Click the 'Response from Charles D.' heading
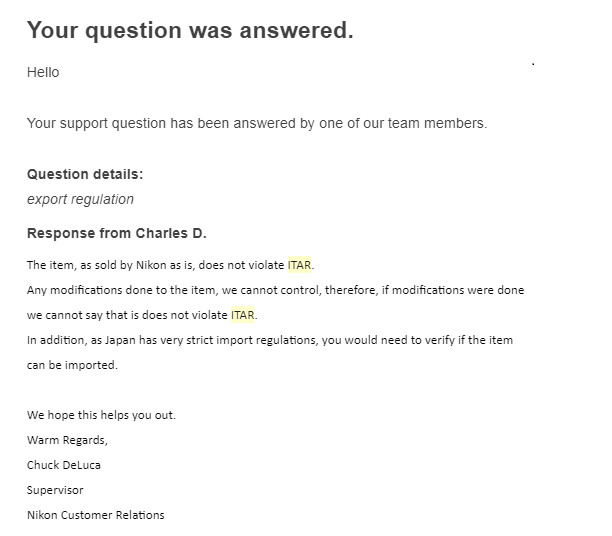This screenshot has height=536, width=612. pyautogui.click(x=116, y=233)
